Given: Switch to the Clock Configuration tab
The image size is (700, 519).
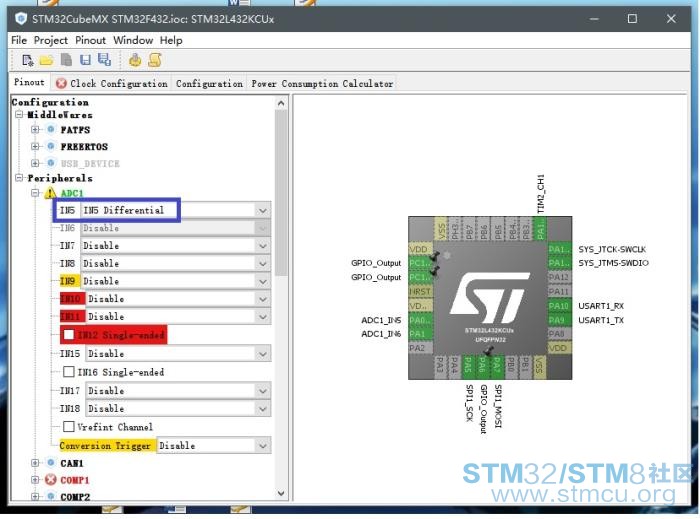Looking at the screenshot, I should coord(112,83).
